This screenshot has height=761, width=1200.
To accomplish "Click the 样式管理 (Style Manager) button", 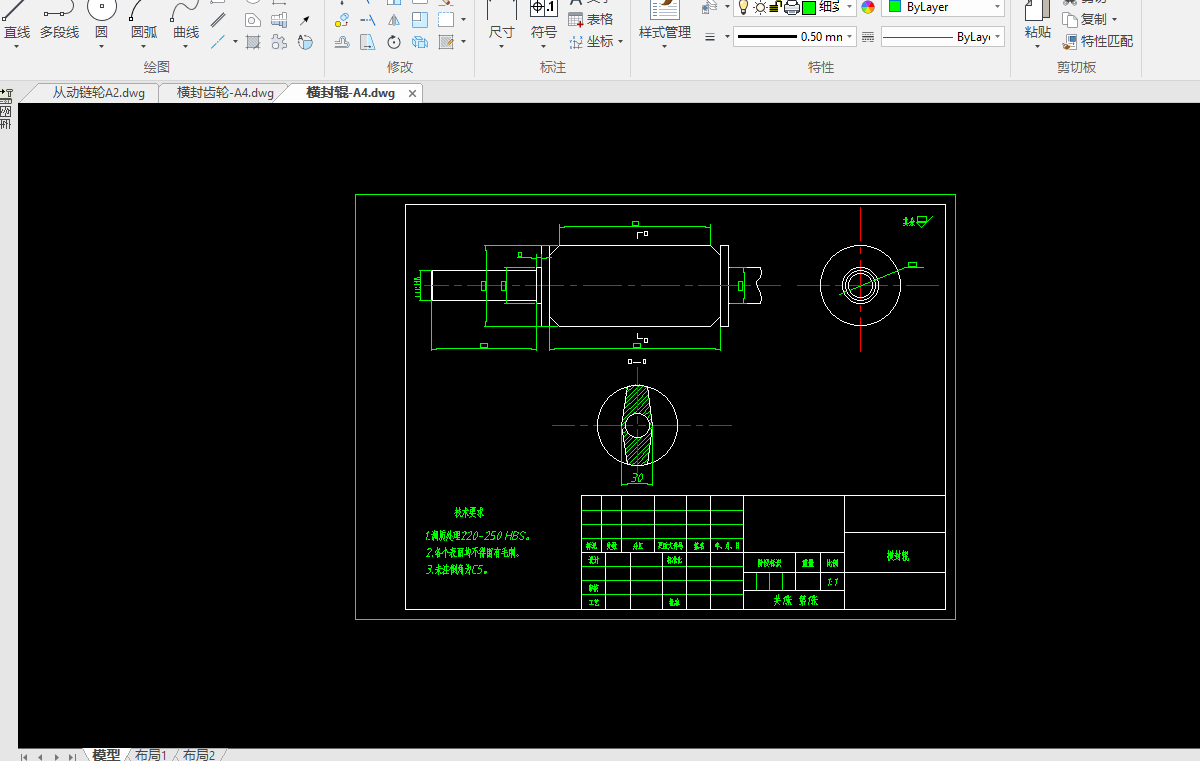I will 664,22.
